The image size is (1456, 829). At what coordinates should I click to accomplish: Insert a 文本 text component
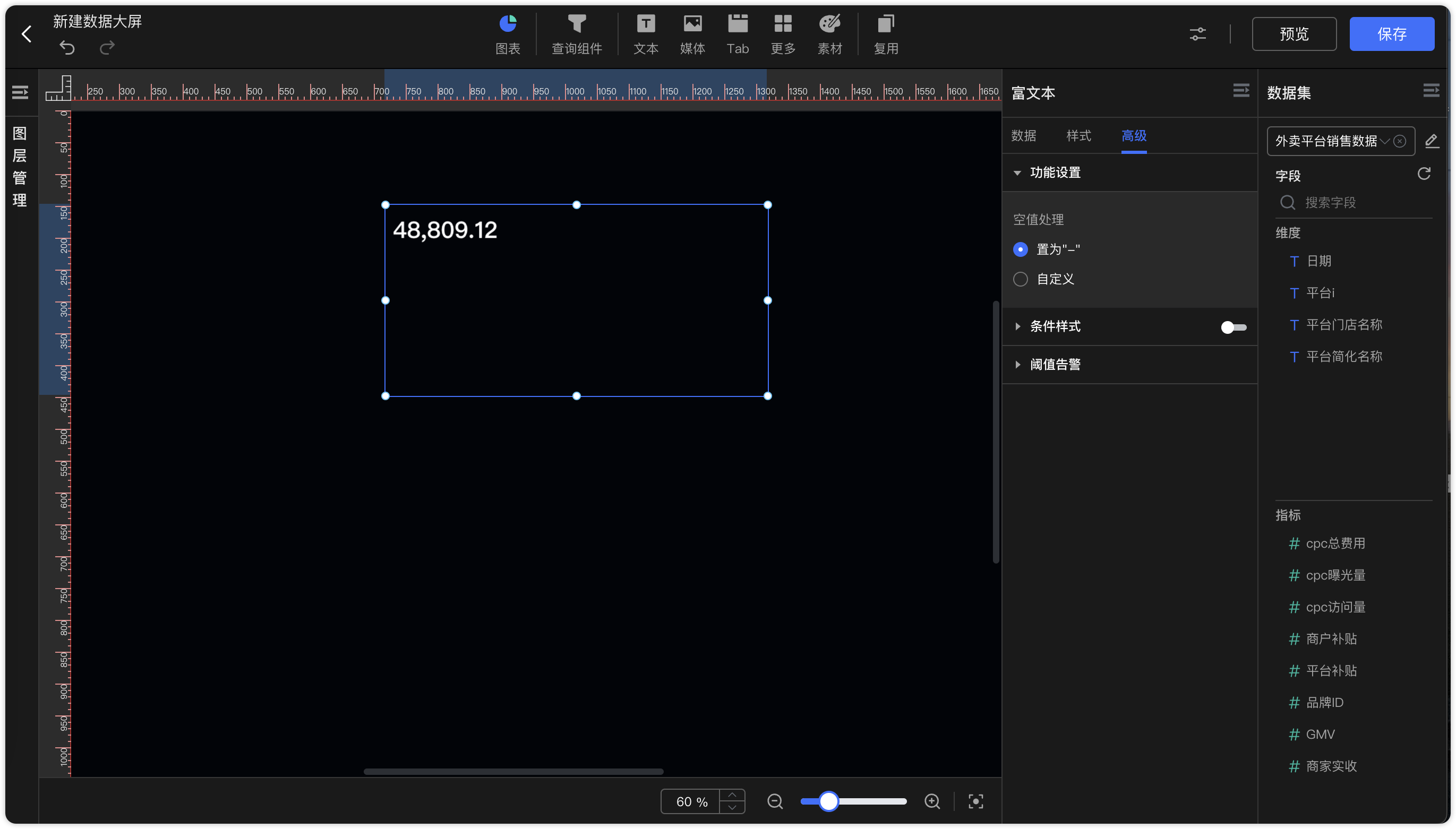645,34
